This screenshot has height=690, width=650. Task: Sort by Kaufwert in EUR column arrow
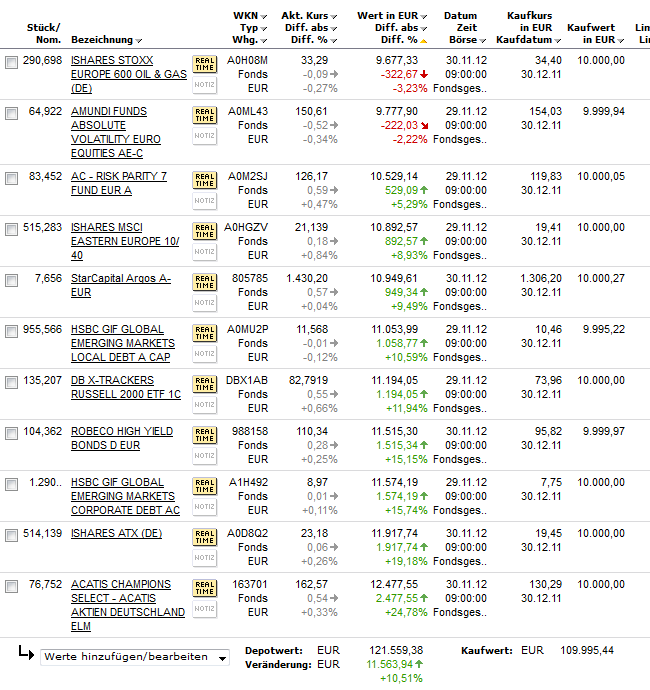point(621,41)
